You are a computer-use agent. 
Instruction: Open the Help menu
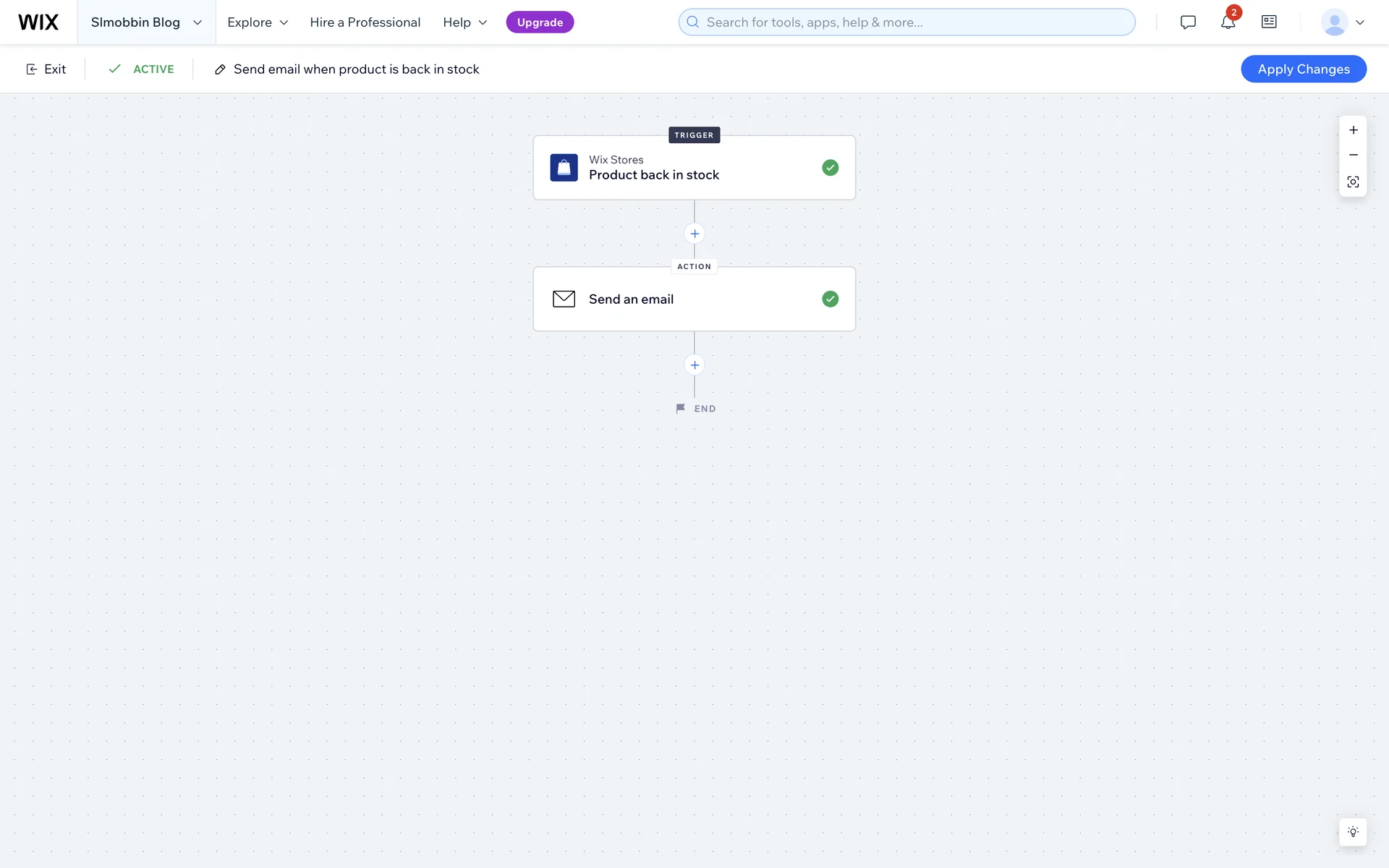[x=465, y=22]
